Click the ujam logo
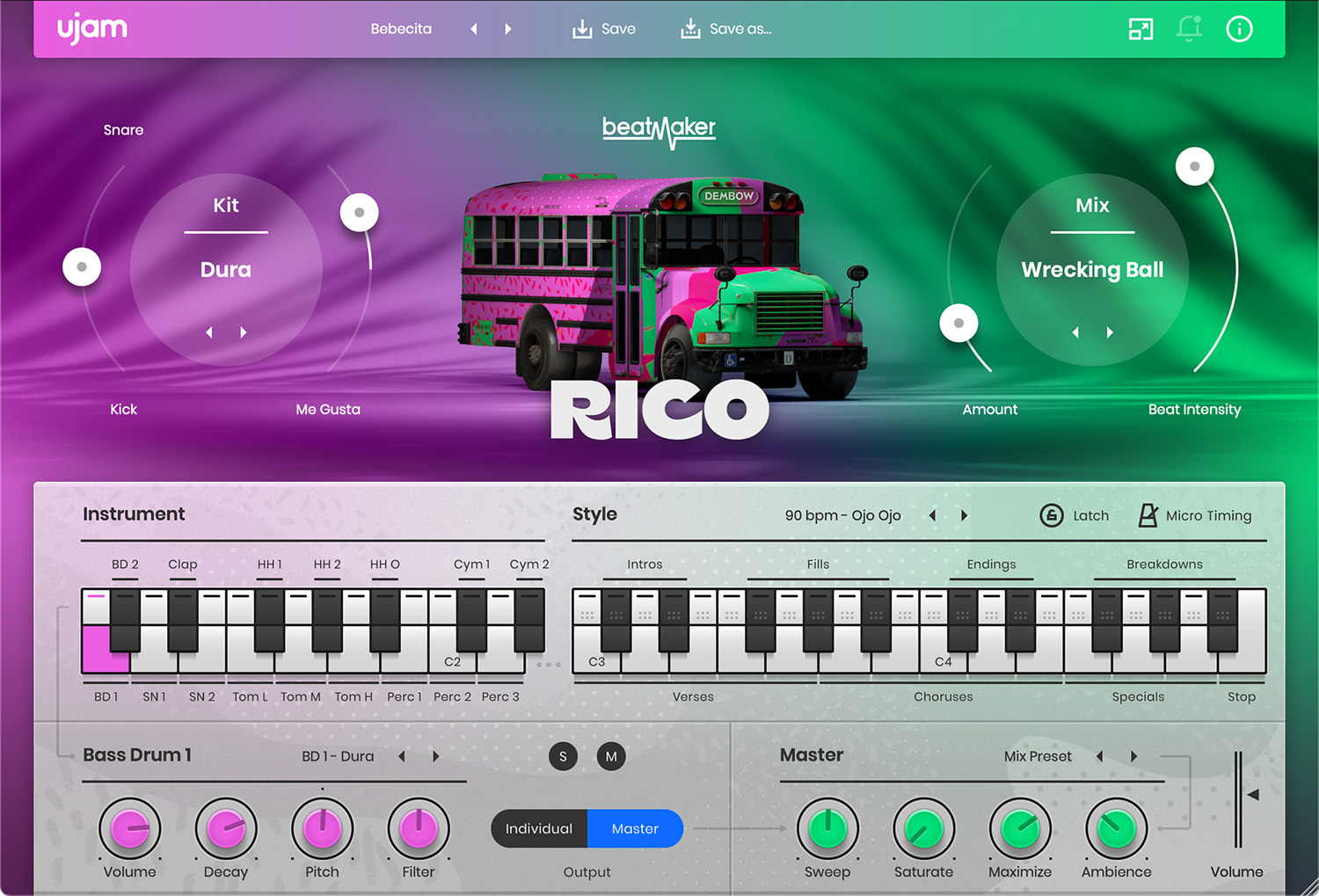 point(91,28)
